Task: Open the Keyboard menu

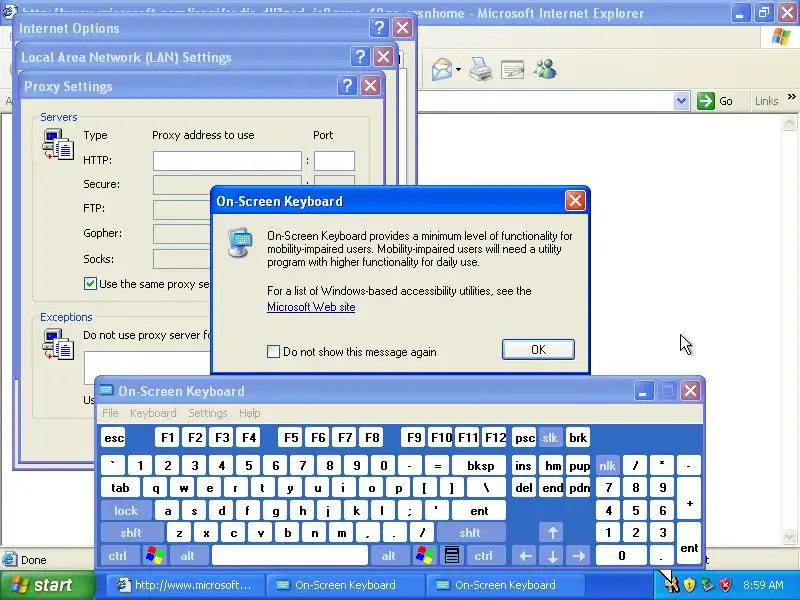Action: (x=153, y=413)
